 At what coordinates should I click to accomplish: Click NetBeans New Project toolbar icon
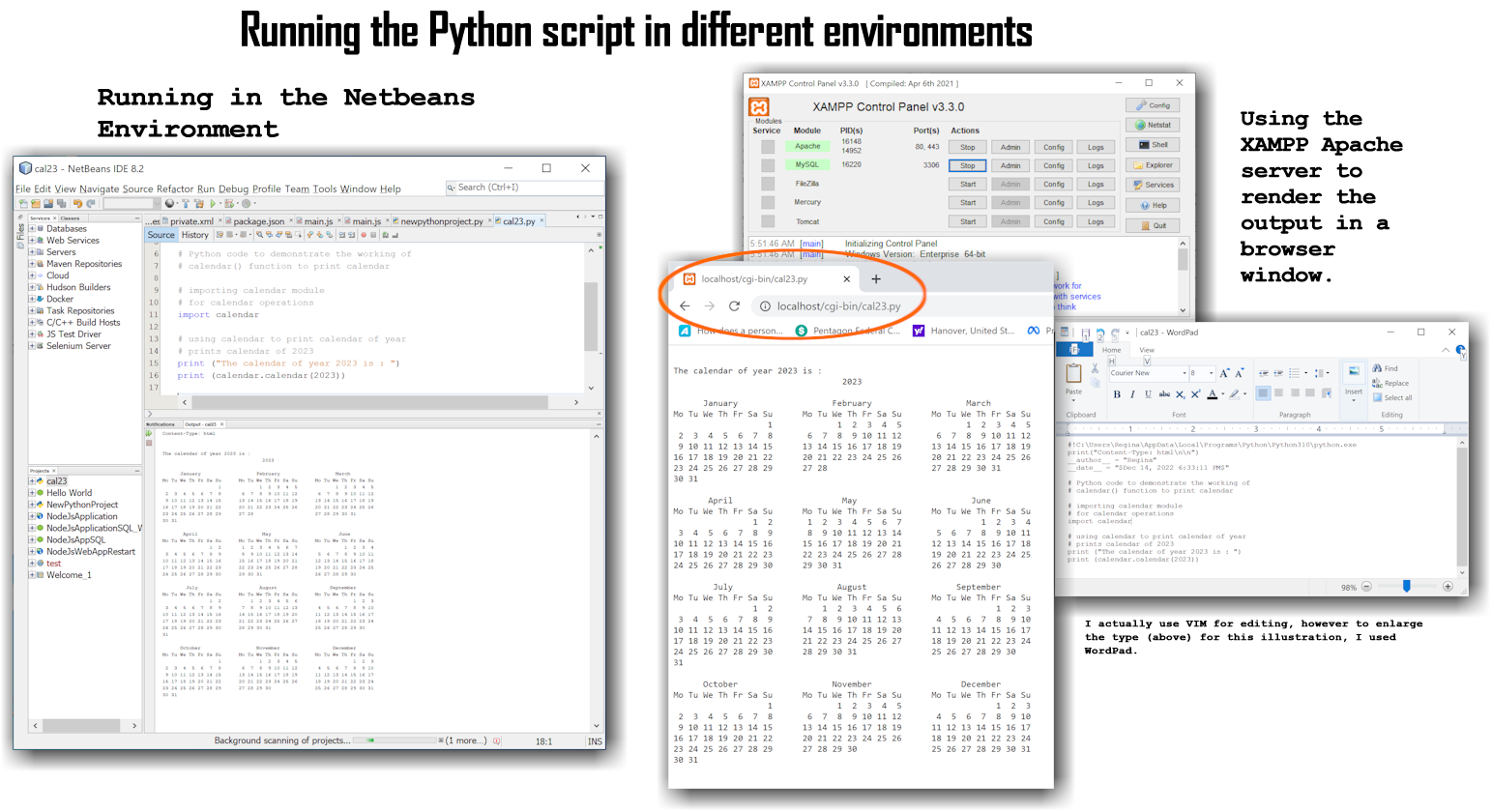click(x=36, y=203)
